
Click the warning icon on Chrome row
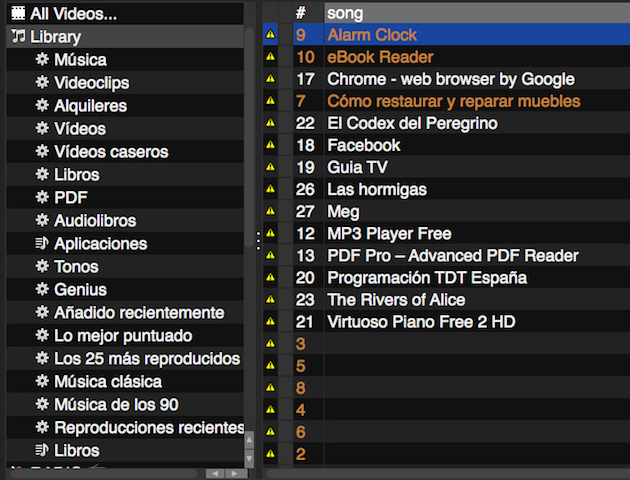tap(271, 78)
